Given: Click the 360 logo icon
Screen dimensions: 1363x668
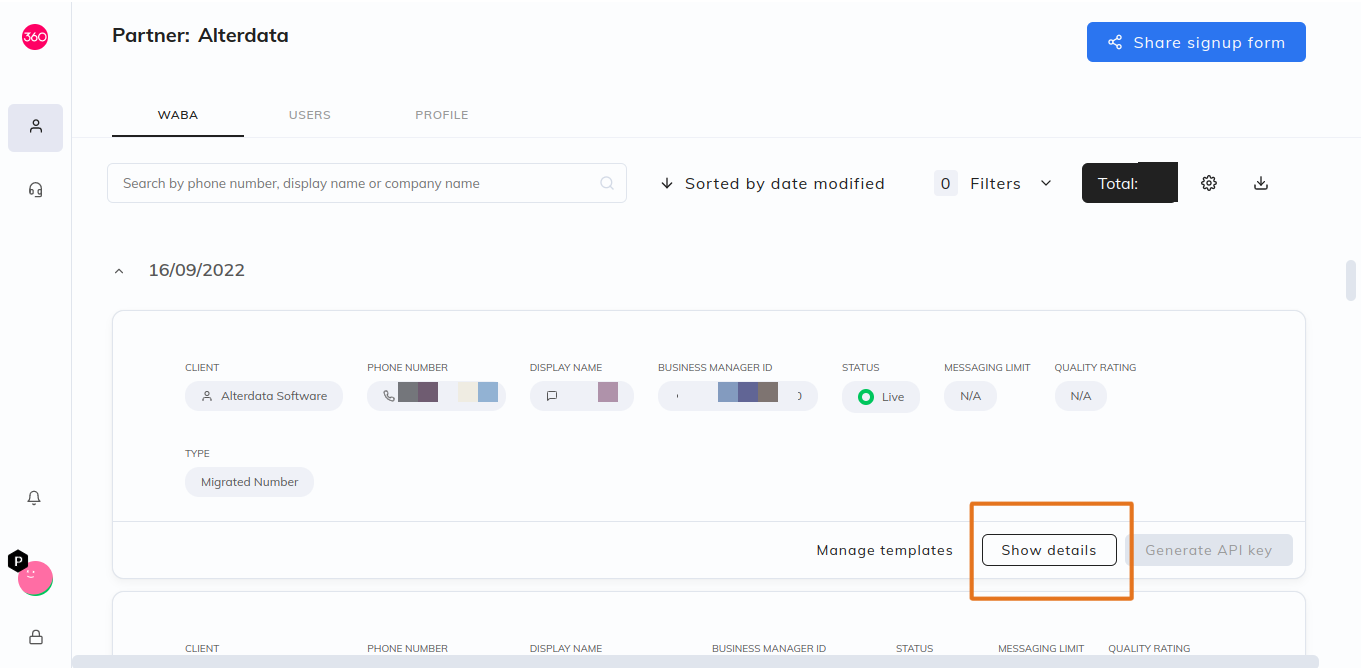Looking at the screenshot, I should coord(35,37).
